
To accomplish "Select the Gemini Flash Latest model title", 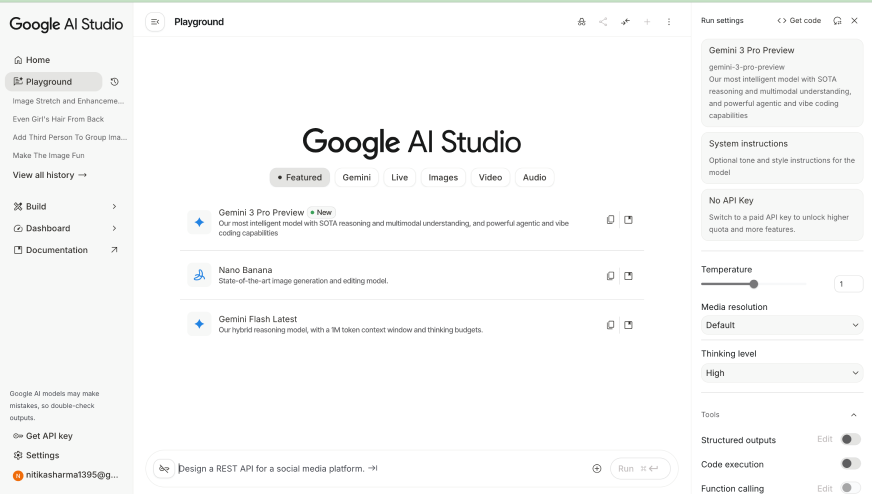I will click(257, 319).
